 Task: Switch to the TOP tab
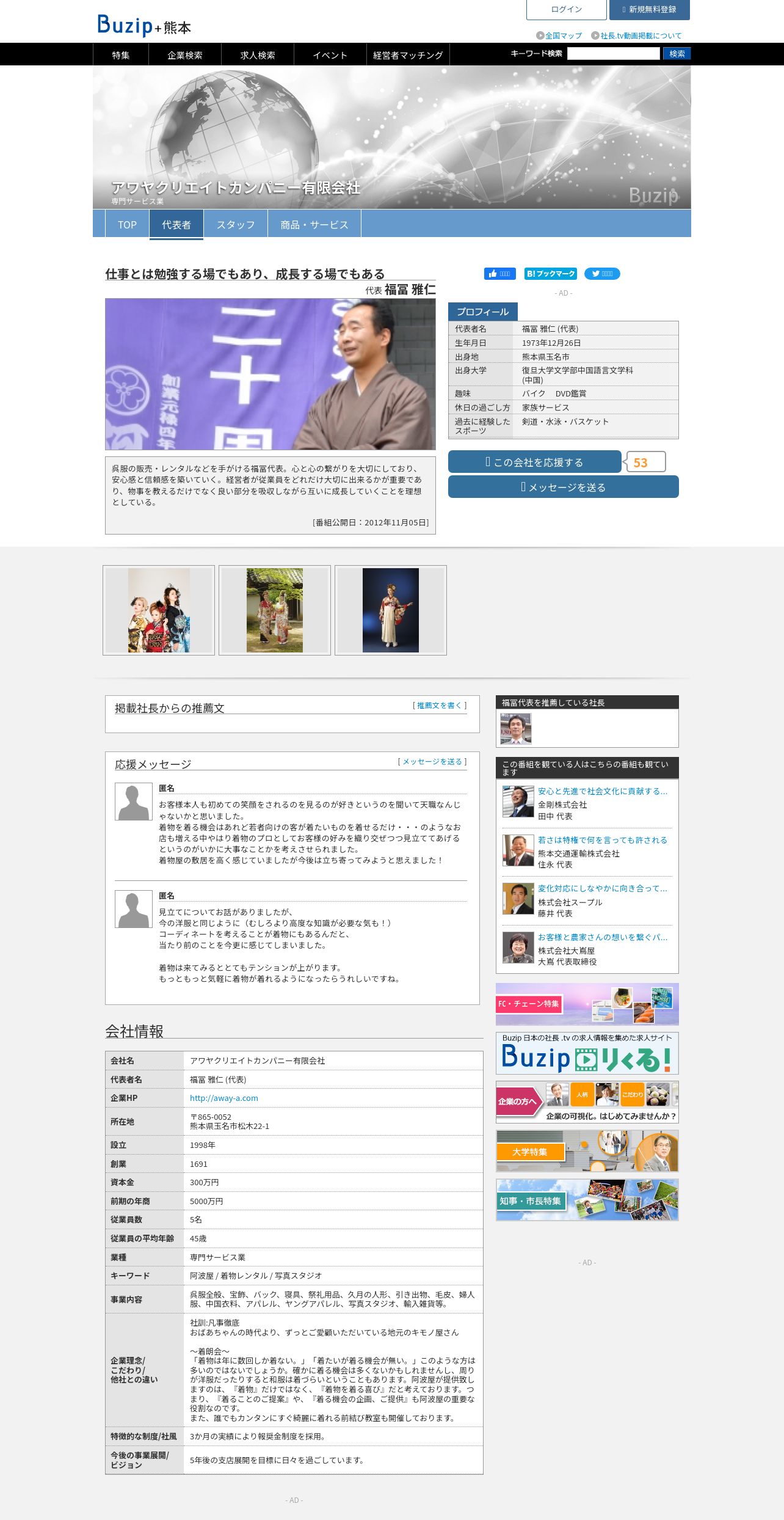pyautogui.click(x=127, y=224)
